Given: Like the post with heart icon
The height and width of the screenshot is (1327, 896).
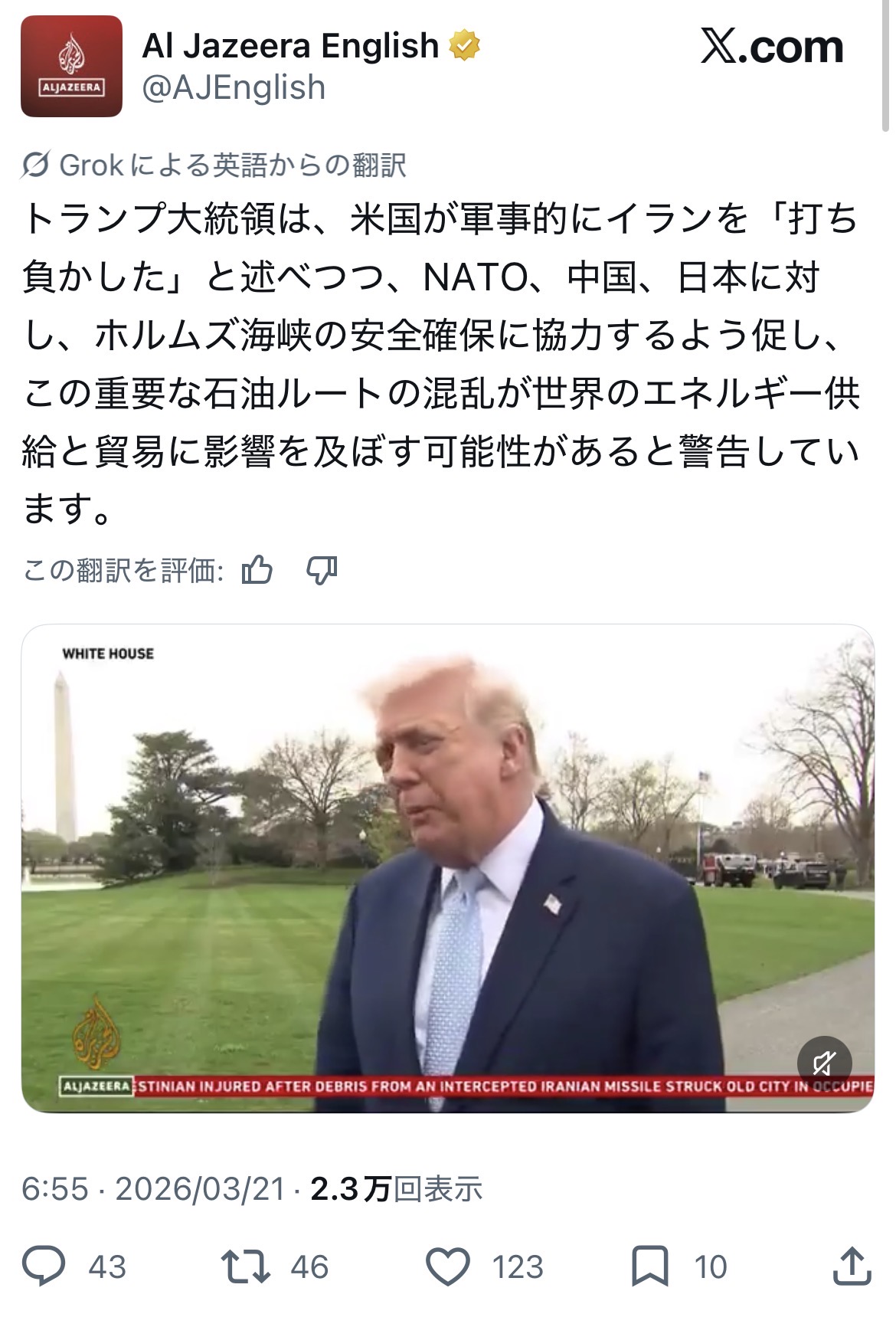Looking at the screenshot, I should (x=447, y=1266).
